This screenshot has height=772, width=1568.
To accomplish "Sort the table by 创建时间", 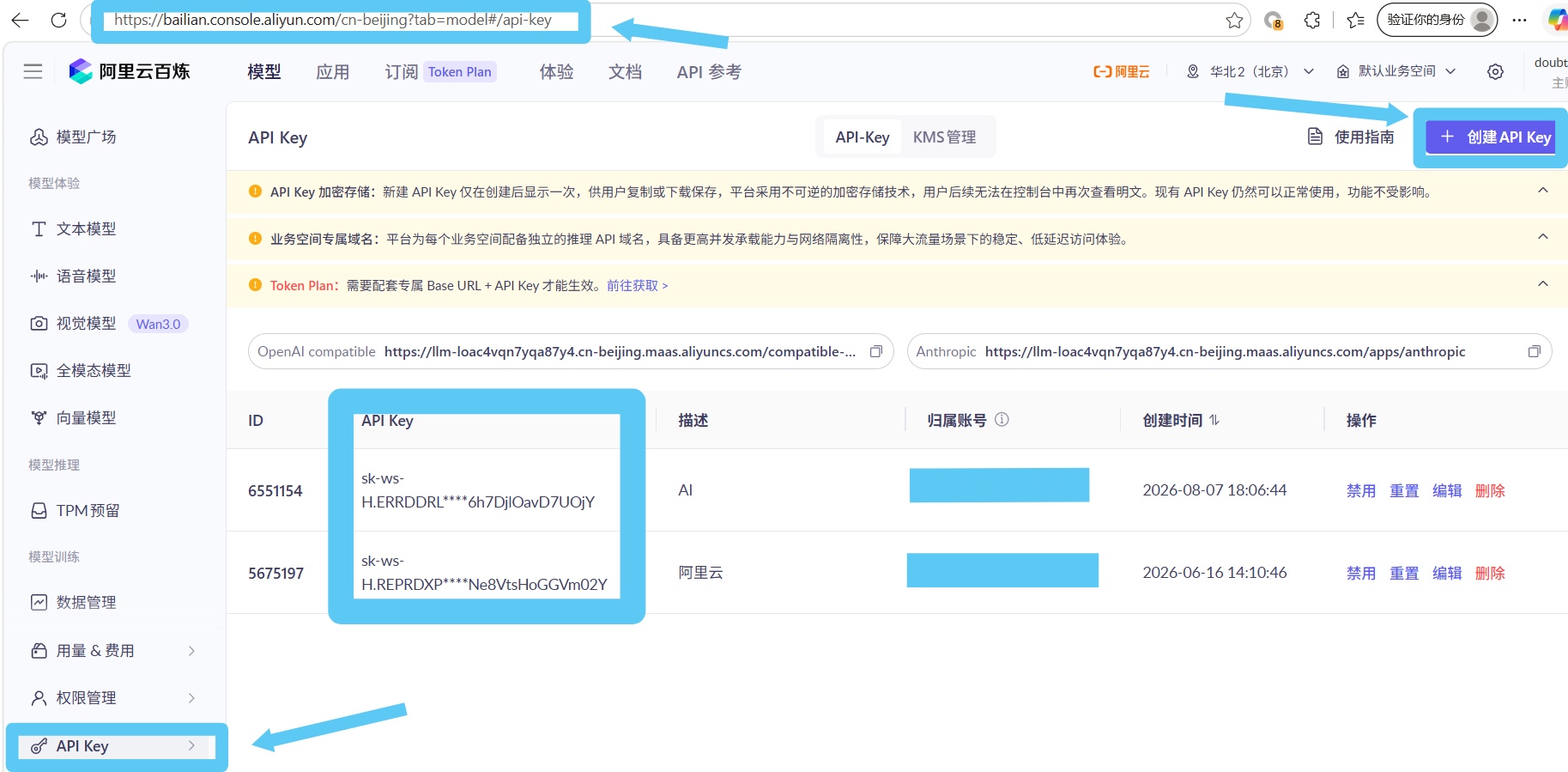I will (1214, 420).
